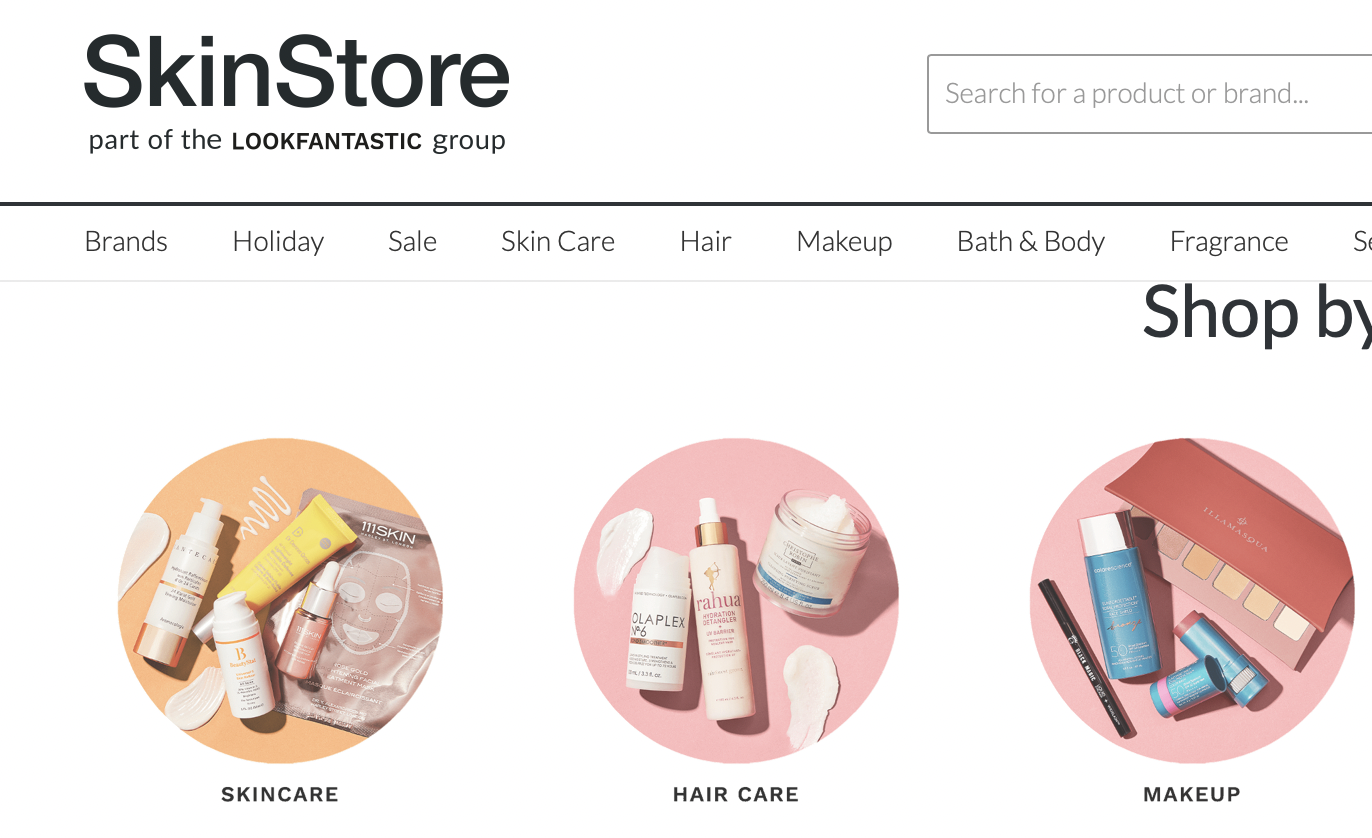Open the Bath & Body menu
The image size is (1372, 838).
tap(1031, 241)
